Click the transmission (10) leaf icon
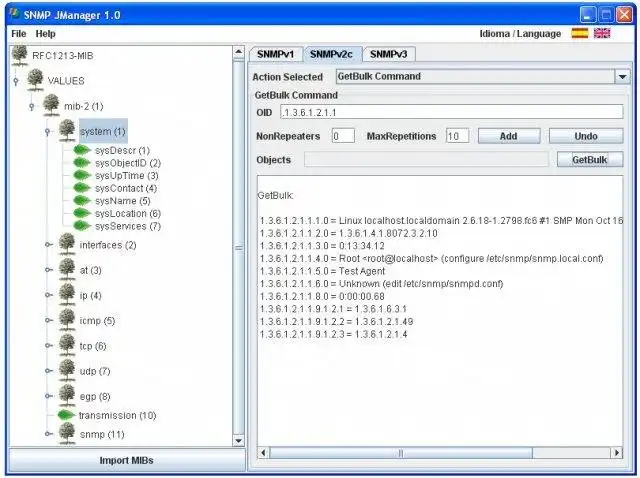 tap(66, 415)
